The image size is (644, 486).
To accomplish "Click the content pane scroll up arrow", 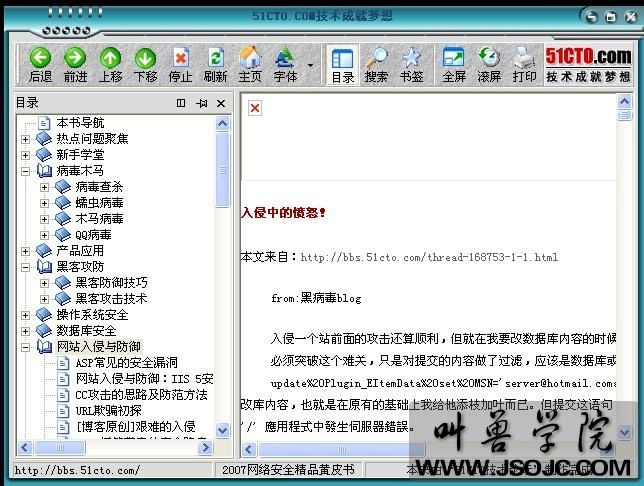I will [x=624, y=101].
